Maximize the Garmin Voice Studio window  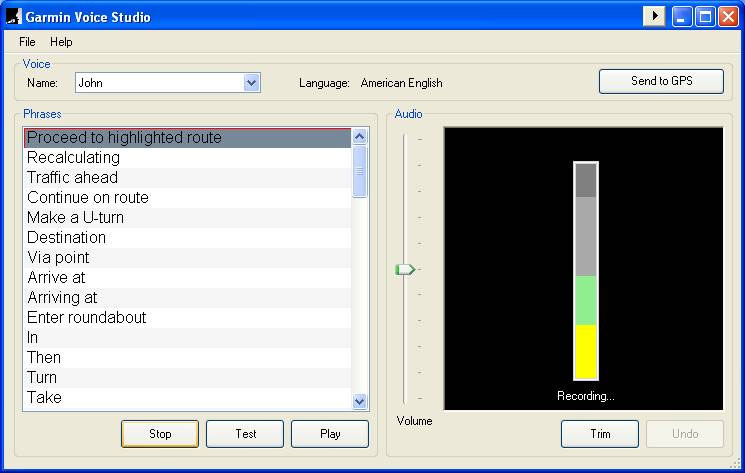pyautogui.click(x=705, y=17)
